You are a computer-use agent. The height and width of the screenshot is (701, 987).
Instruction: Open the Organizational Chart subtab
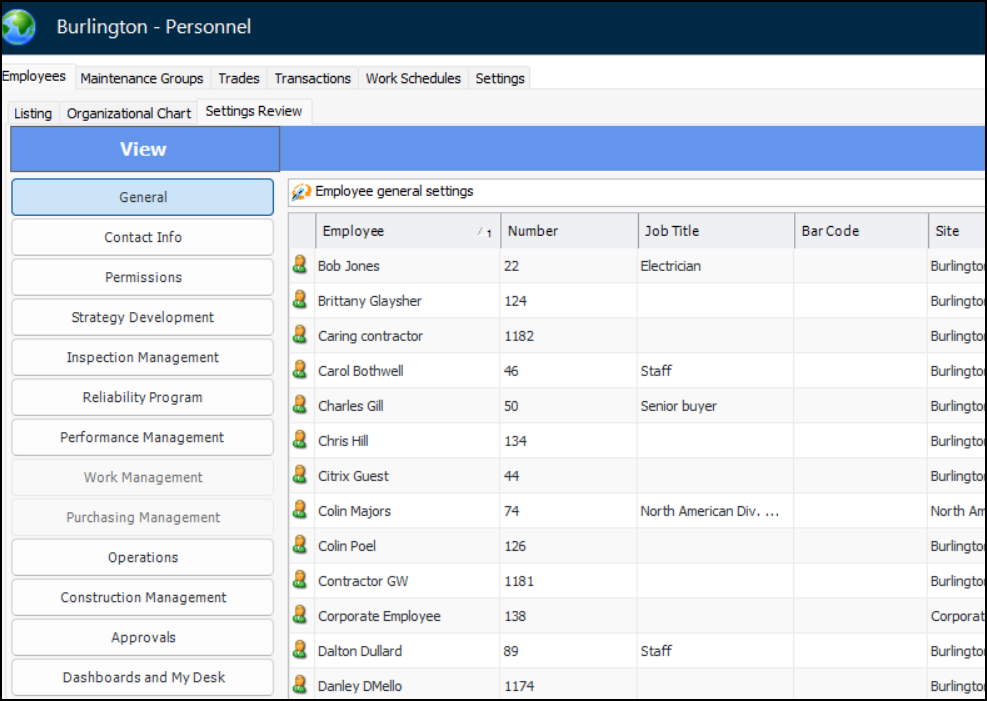click(x=128, y=113)
